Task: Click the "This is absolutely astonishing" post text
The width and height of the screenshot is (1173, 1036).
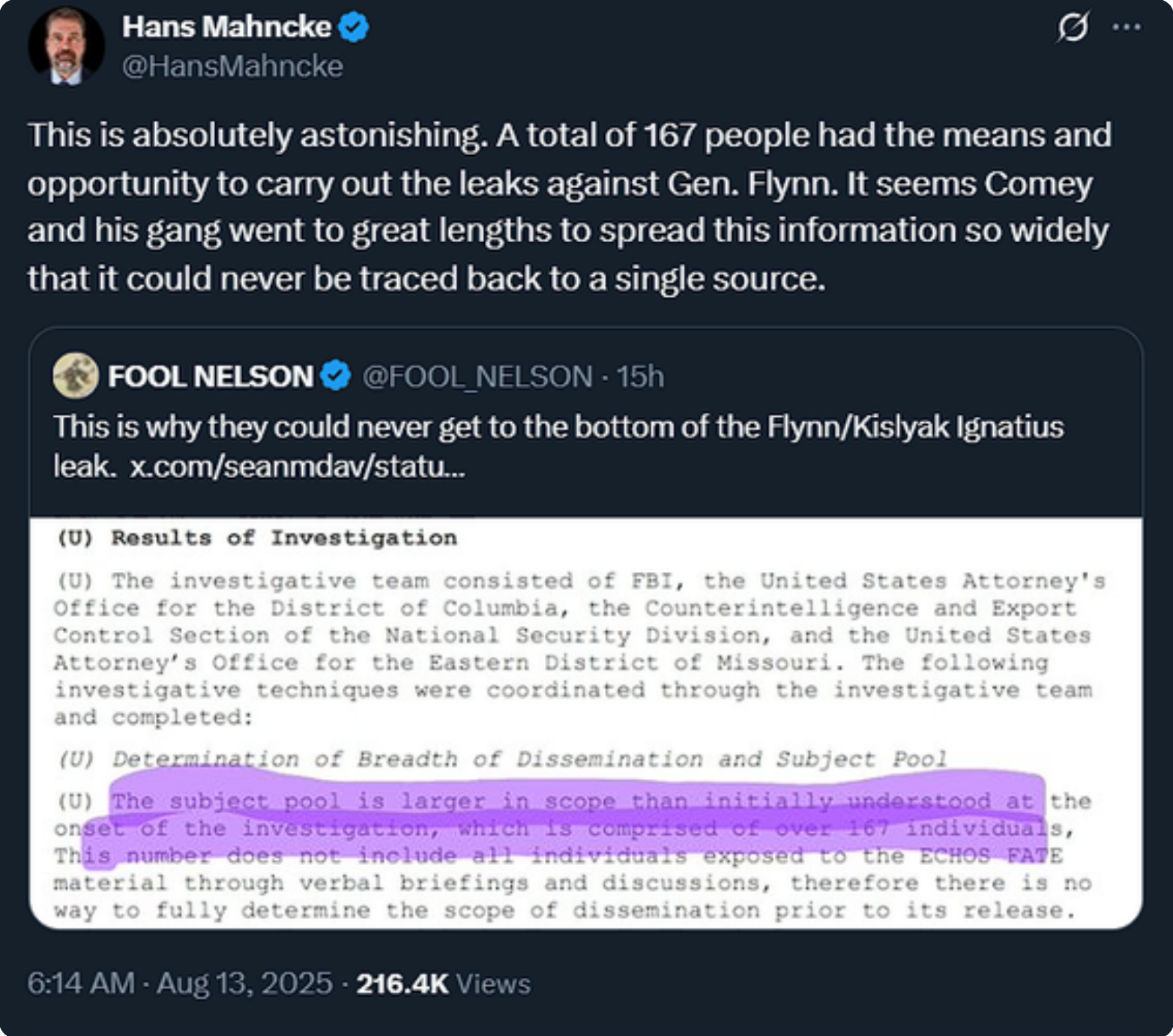Action: click(570, 206)
